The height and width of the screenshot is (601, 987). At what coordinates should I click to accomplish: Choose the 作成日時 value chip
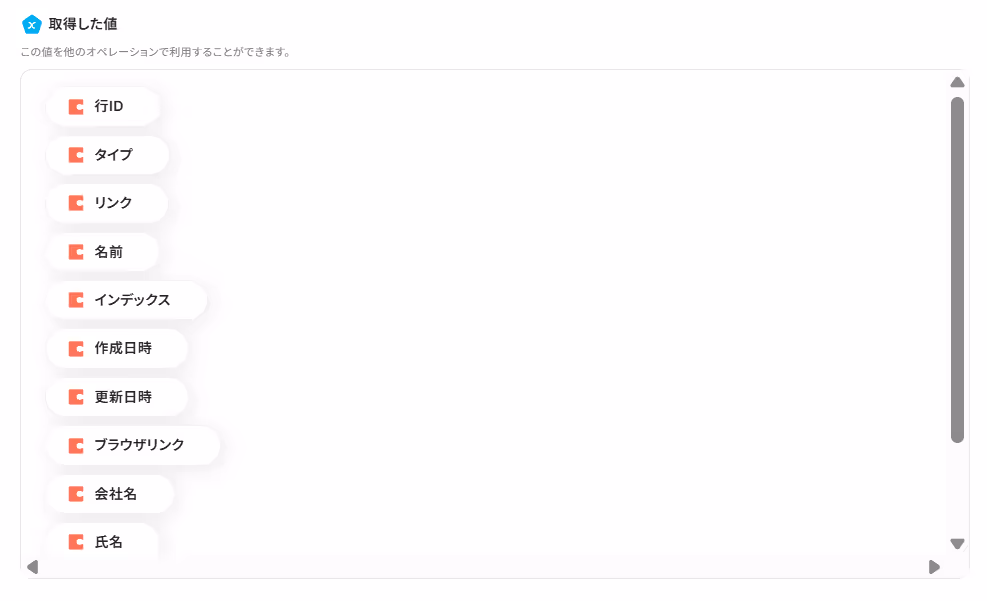coord(117,349)
